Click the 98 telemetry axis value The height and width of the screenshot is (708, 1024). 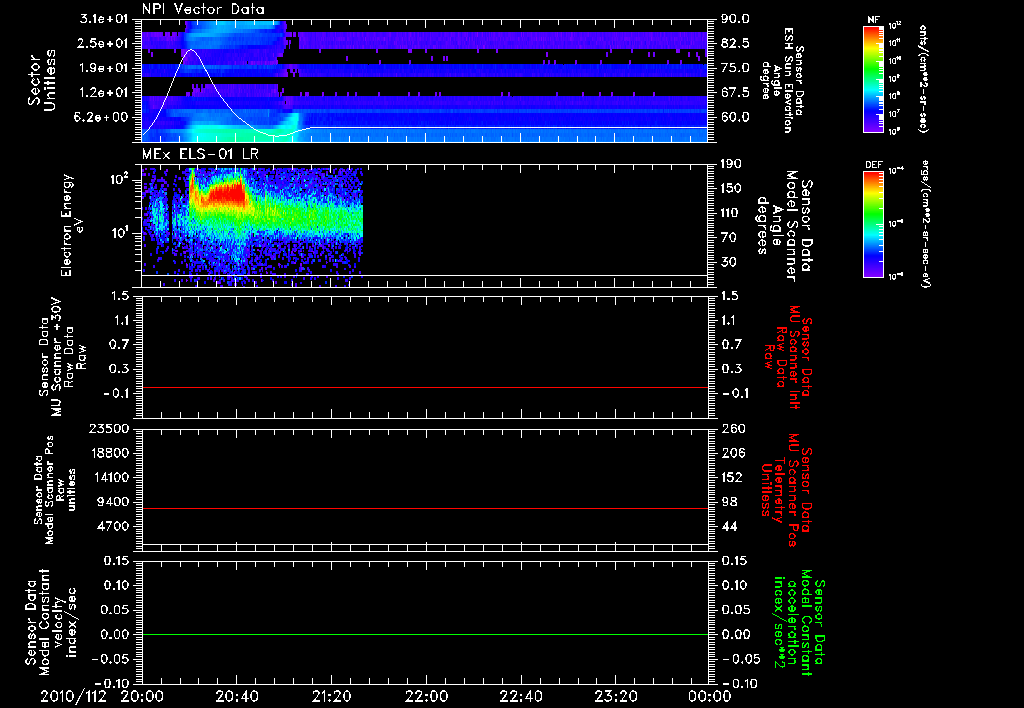click(728, 502)
